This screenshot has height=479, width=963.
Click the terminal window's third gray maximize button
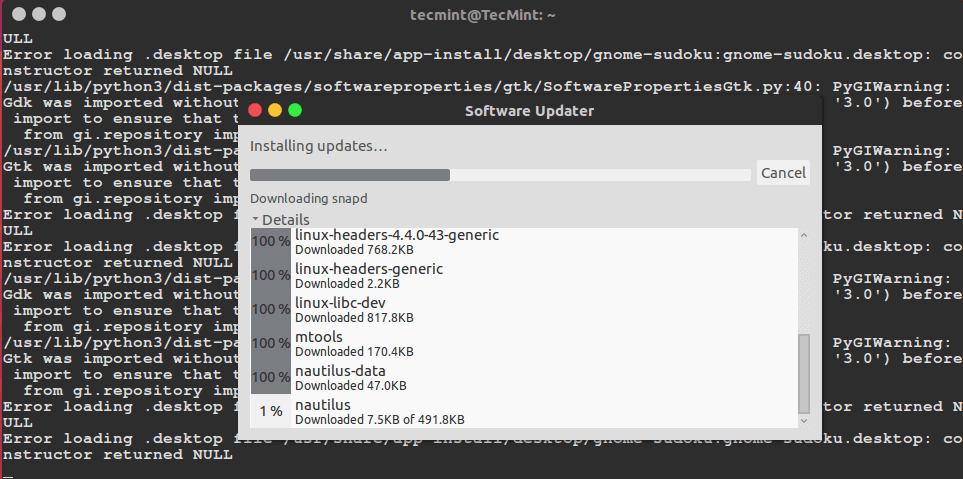pyautogui.click(x=59, y=16)
